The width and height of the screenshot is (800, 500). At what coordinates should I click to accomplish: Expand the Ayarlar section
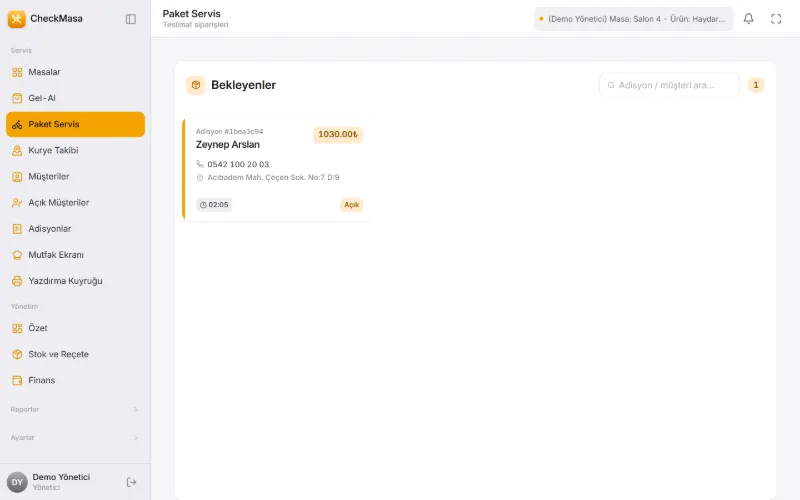click(x=74, y=437)
